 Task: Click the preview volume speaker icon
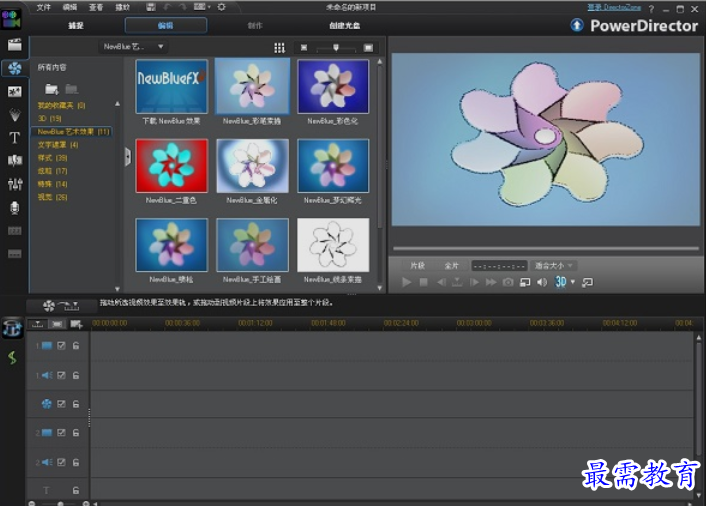pyautogui.click(x=542, y=282)
